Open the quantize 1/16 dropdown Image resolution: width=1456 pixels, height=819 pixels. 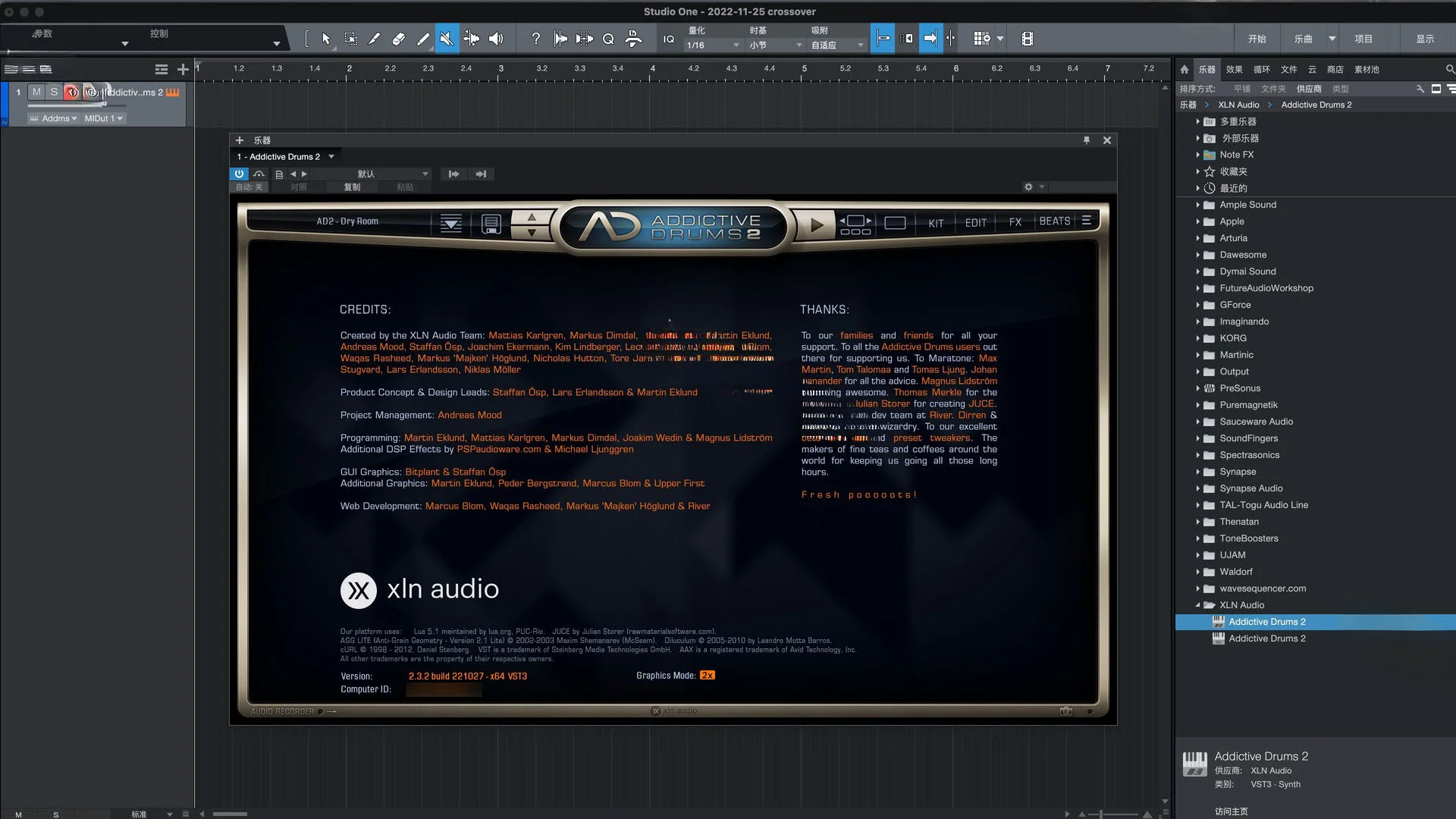click(713, 45)
